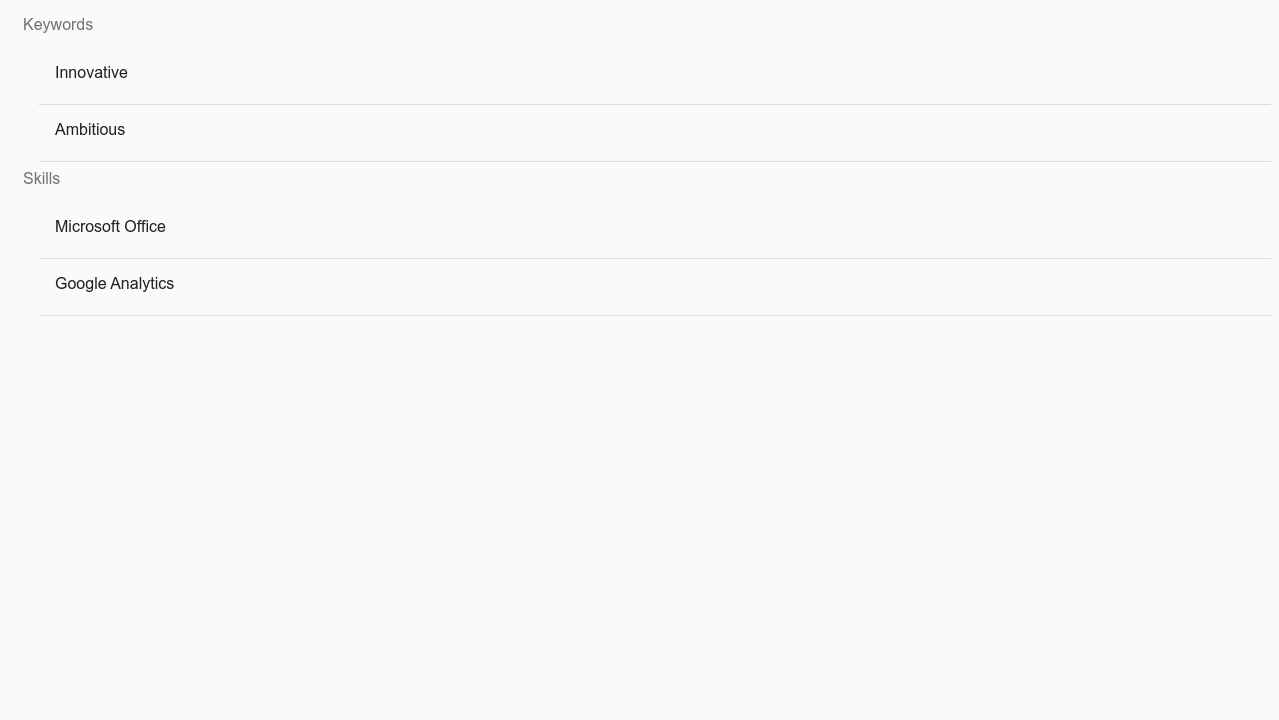The image size is (1279, 720).
Task: Pick Ambitious under Keywords
Action: pyautogui.click(x=90, y=130)
